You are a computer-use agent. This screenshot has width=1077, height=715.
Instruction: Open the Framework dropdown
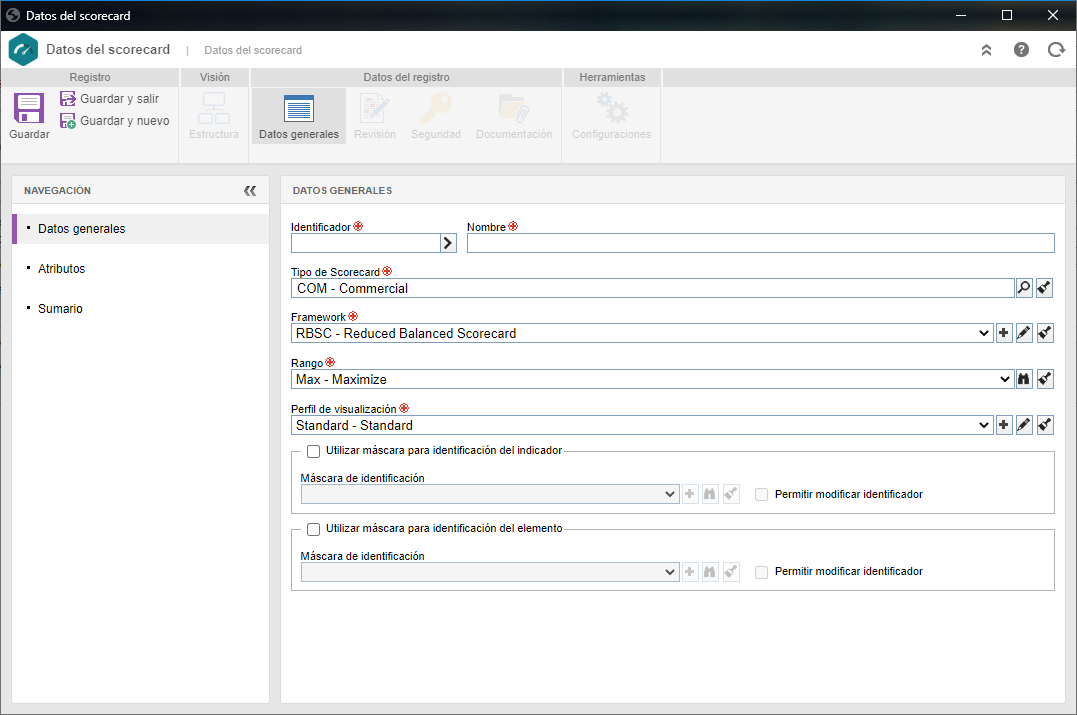click(642, 333)
